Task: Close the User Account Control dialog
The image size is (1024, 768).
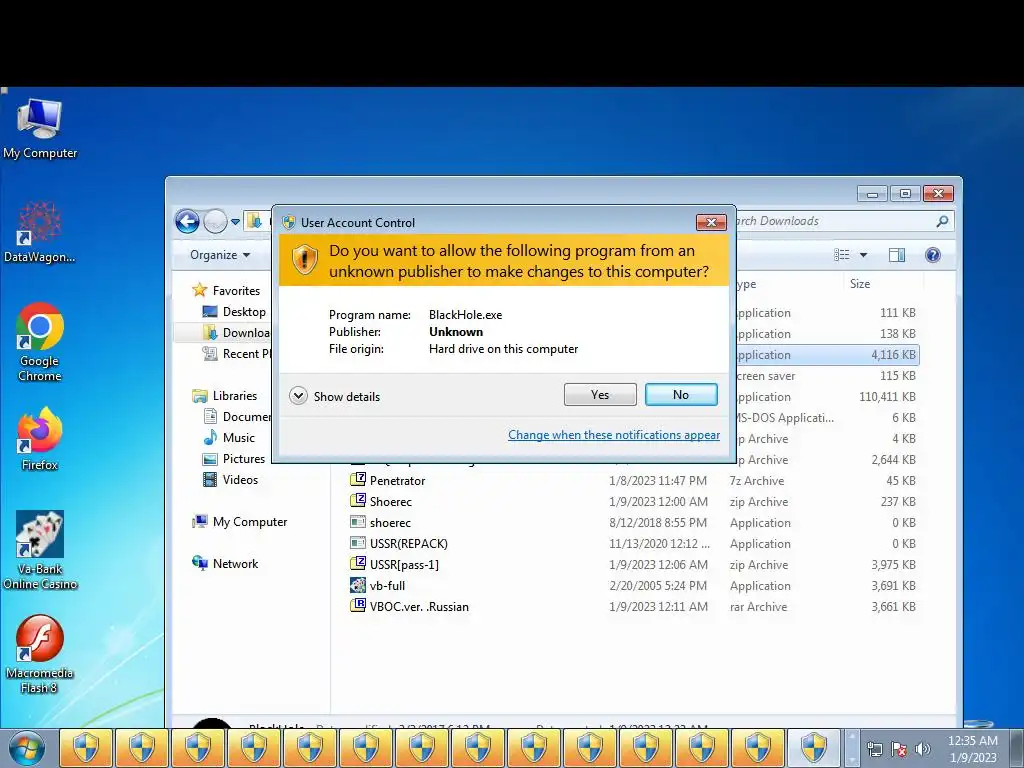Action: (711, 222)
